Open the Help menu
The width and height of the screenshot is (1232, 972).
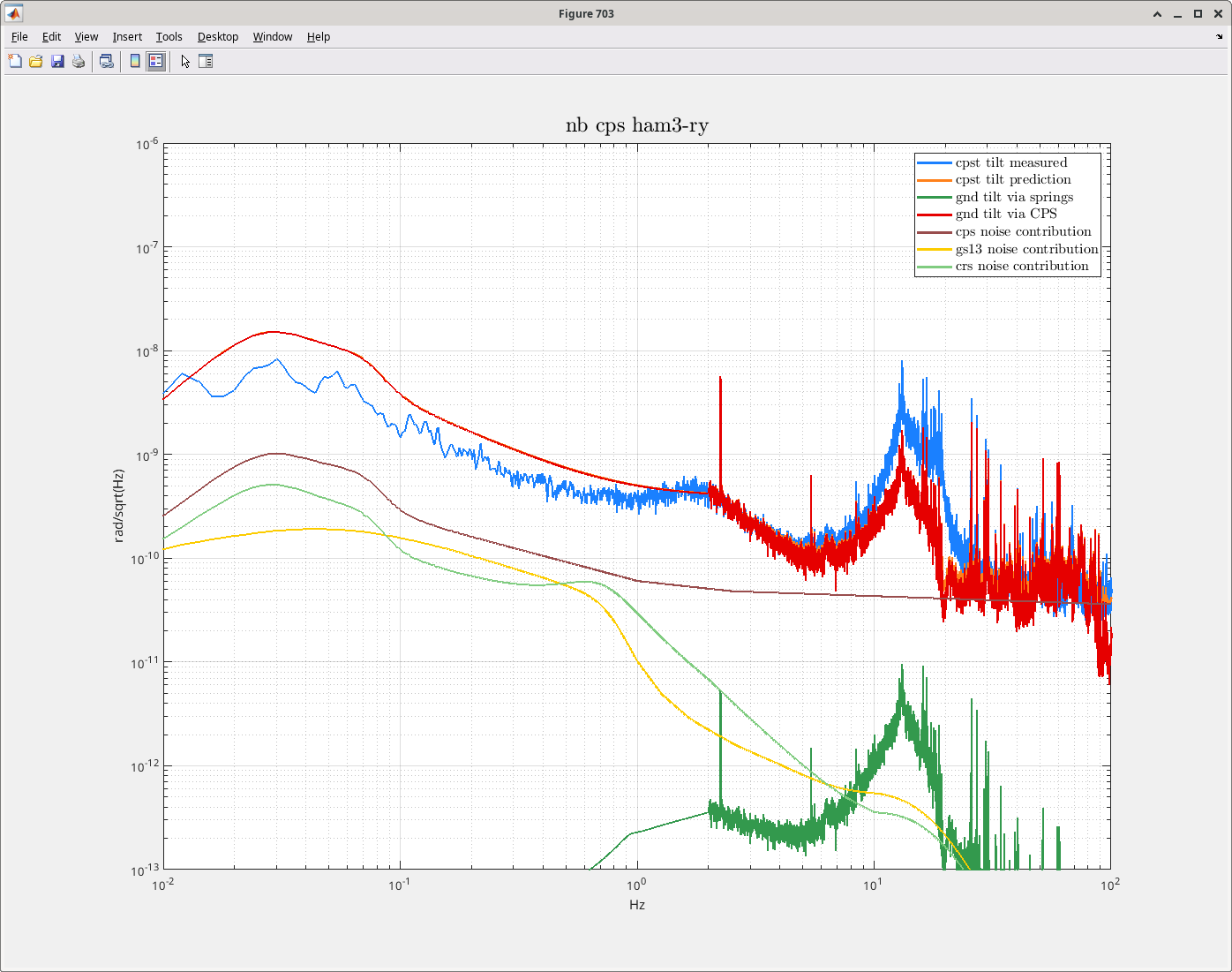[x=319, y=36]
